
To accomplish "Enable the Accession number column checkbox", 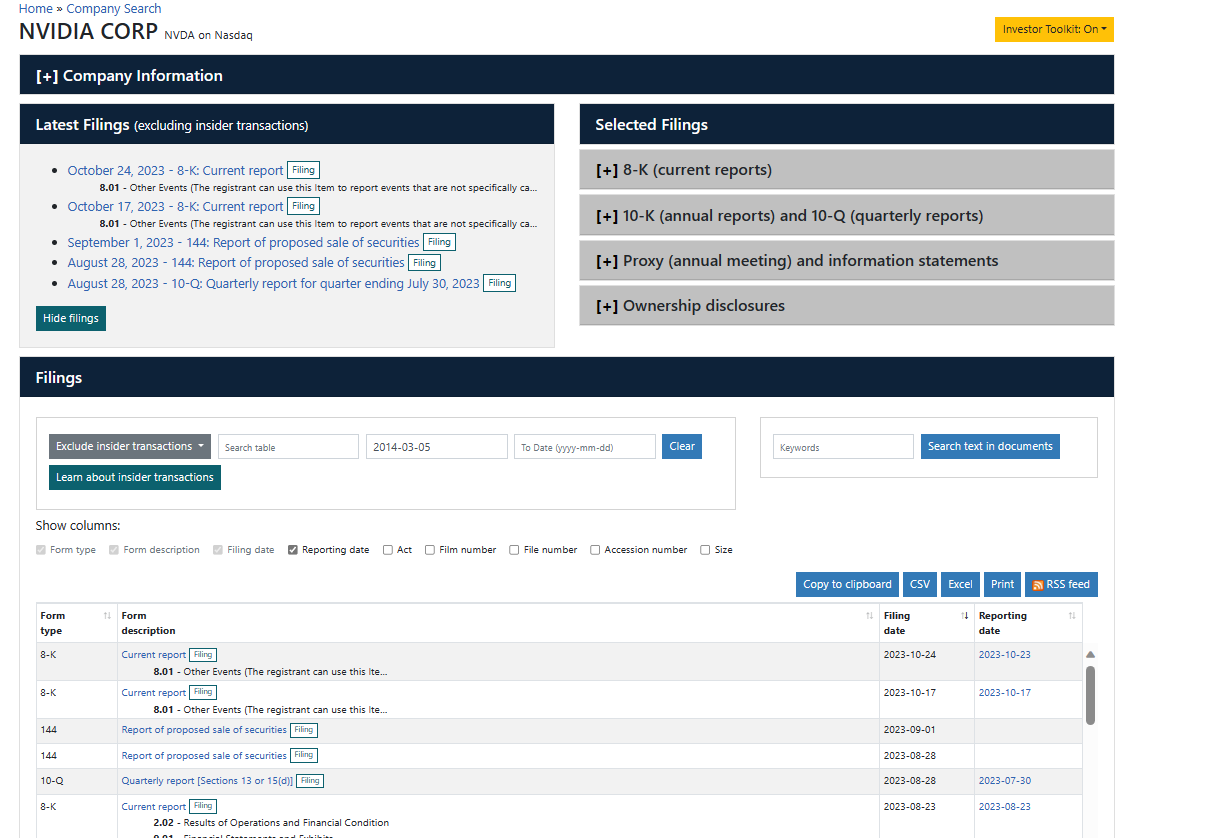I will click(x=595, y=550).
